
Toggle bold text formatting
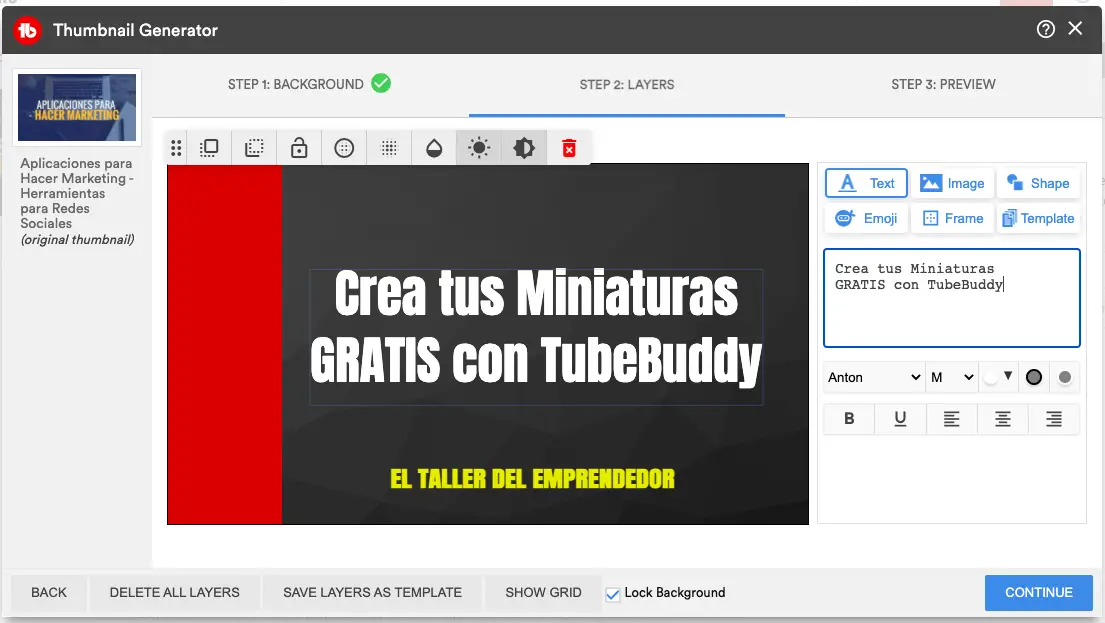(x=849, y=419)
